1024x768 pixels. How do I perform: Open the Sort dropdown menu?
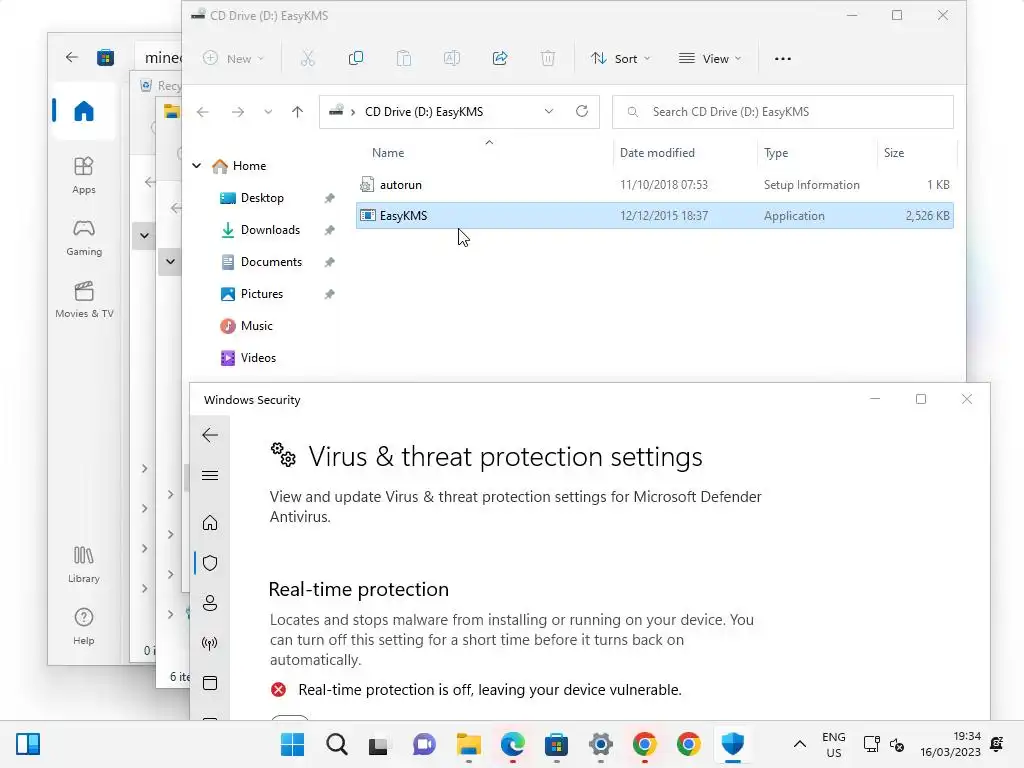point(620,59)
